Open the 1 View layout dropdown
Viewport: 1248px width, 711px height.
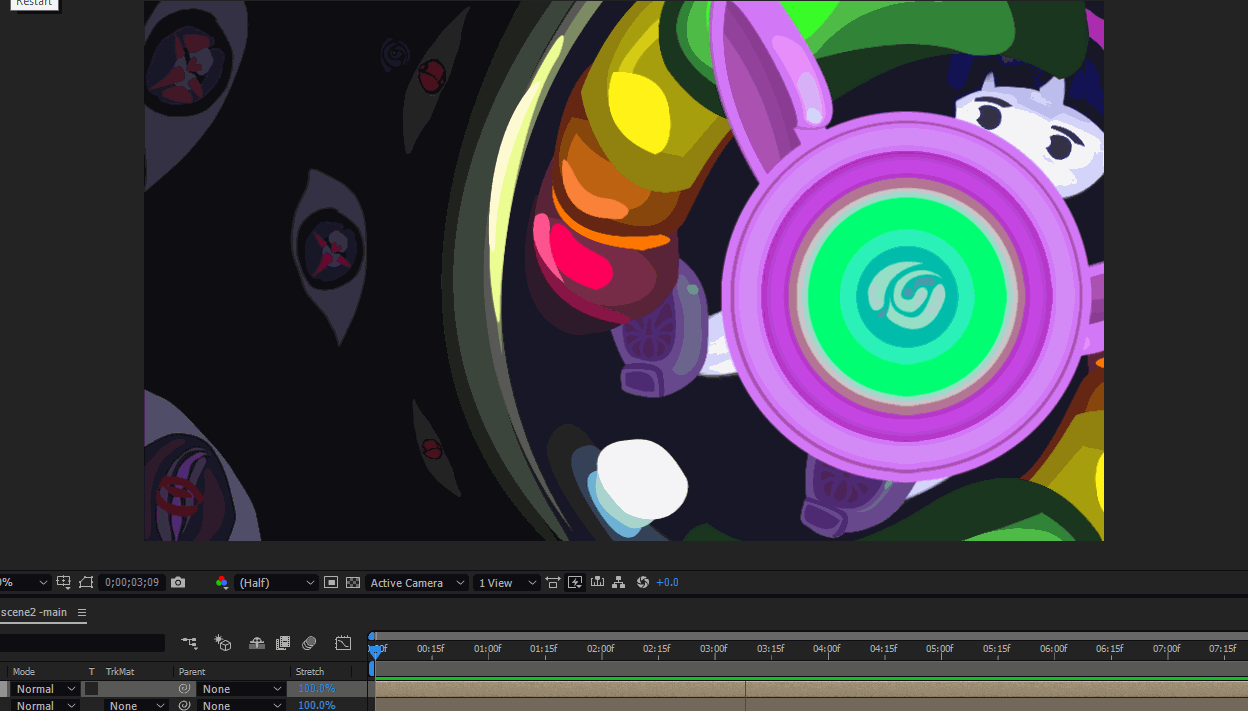(507, 582)
